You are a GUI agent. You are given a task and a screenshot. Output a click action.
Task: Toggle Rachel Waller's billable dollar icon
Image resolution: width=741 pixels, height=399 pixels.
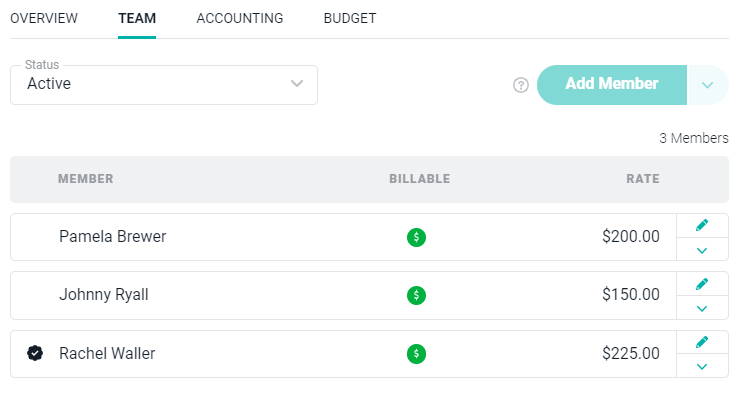[416, 354]
